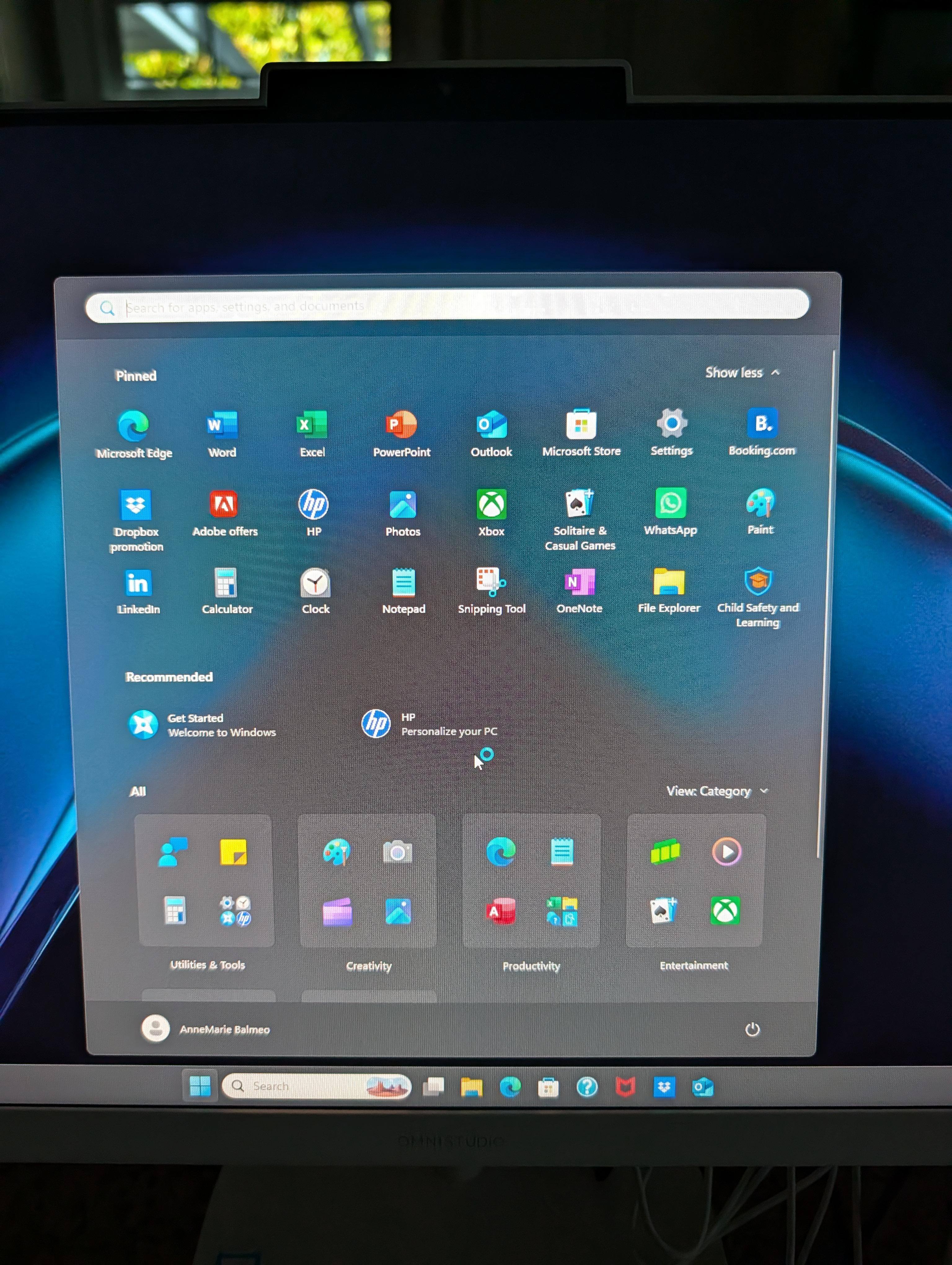
Task: Click the Windows Start button on taskbar
Action: (x=200, y=1085)
